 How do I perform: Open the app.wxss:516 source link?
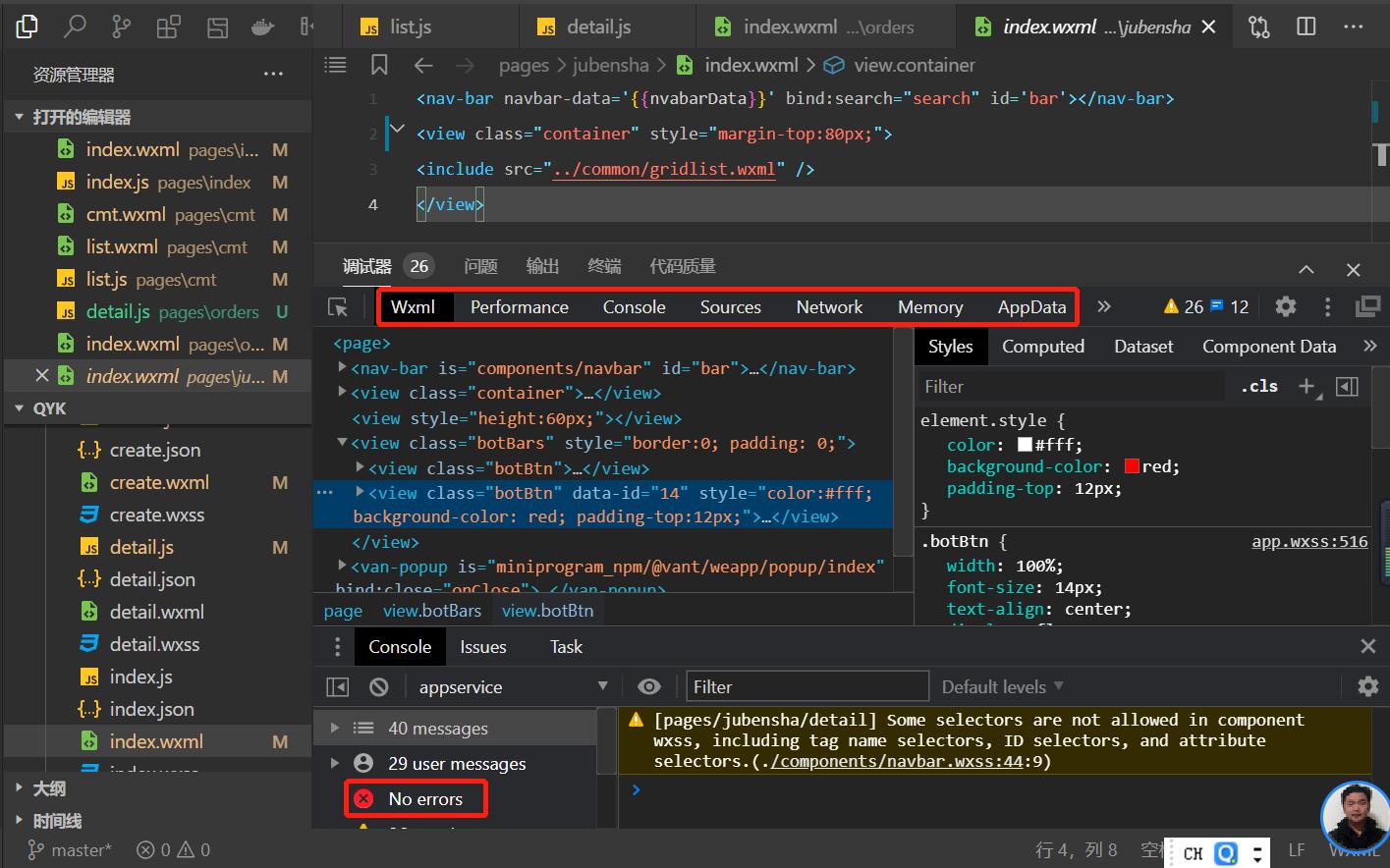click(1308, 542)
